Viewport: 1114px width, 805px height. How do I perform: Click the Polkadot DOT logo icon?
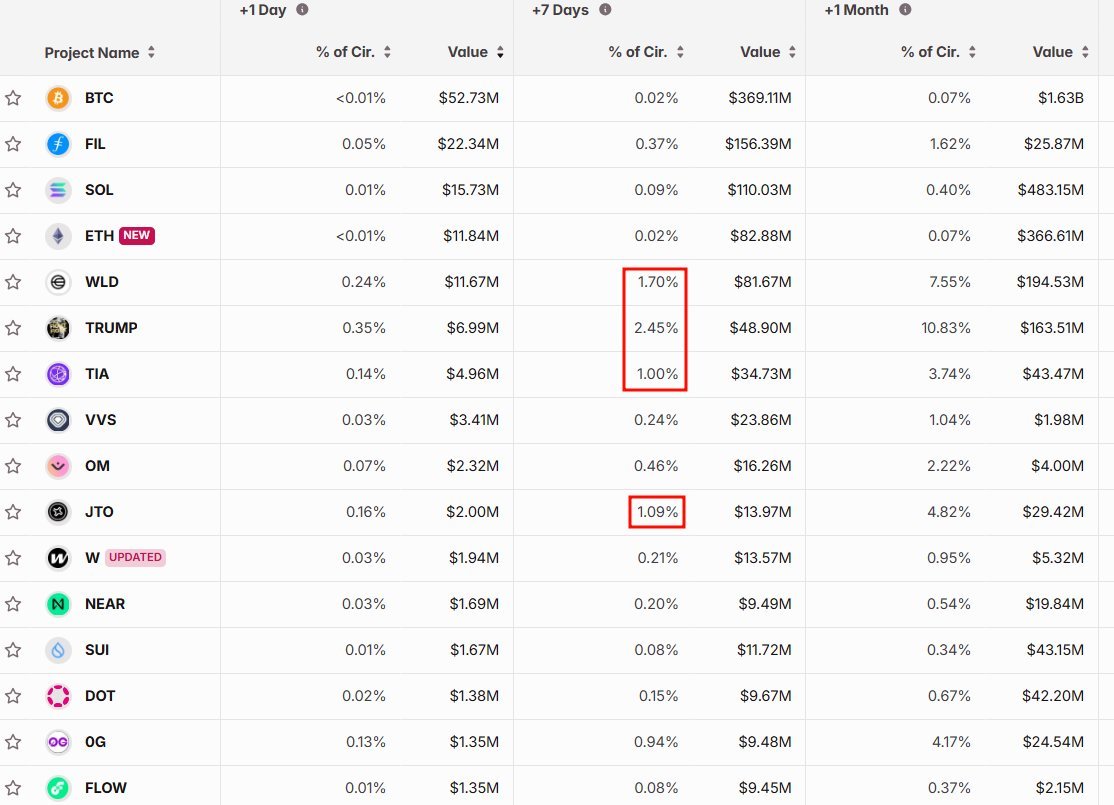click(x=59, y=696)
